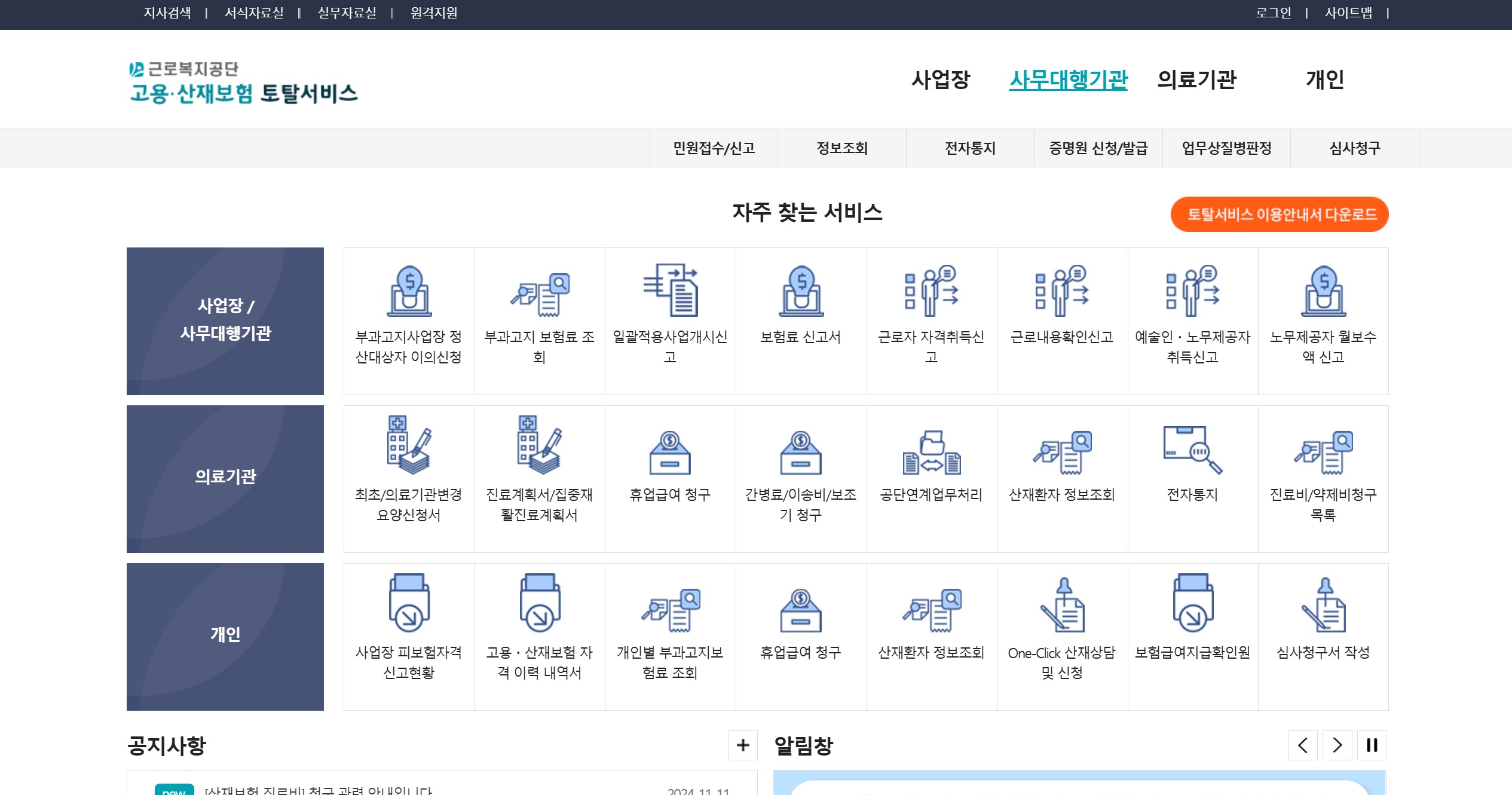Switch to 사업장 top tab

[x=941, y=79]
